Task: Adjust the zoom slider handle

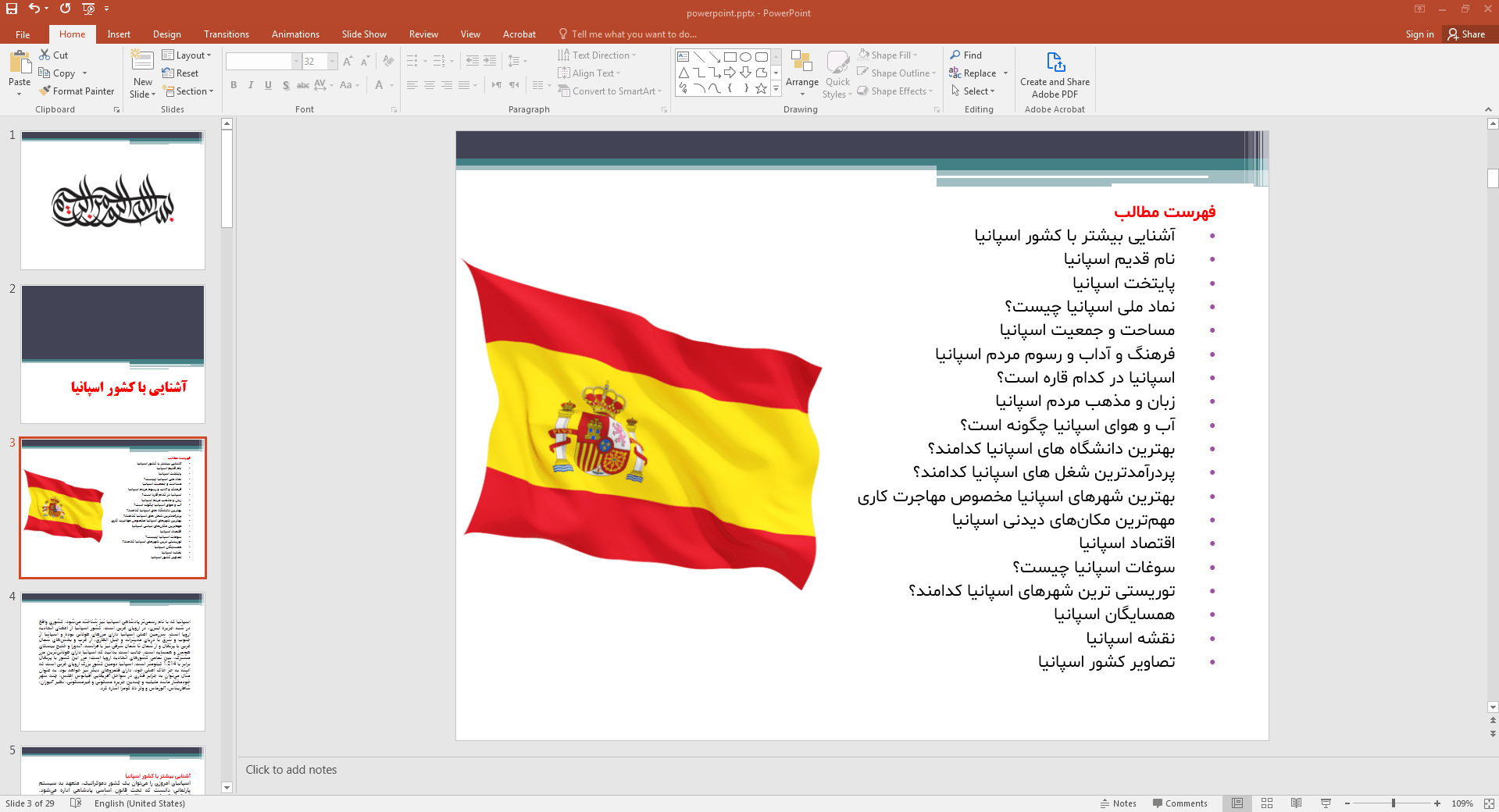Action: pyautogui.click(x=1393, y=803)
